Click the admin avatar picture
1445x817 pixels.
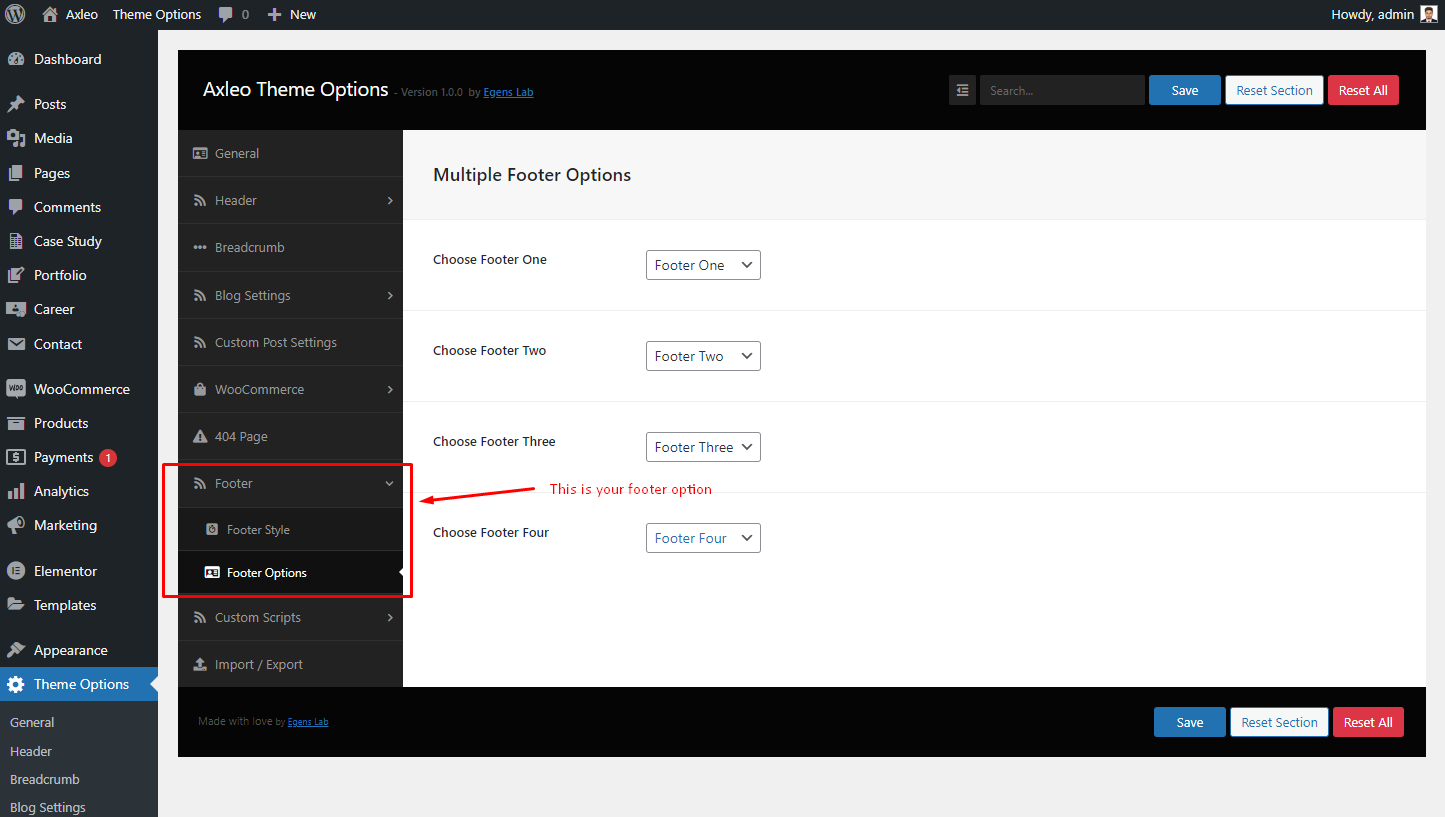point(1429,14)
